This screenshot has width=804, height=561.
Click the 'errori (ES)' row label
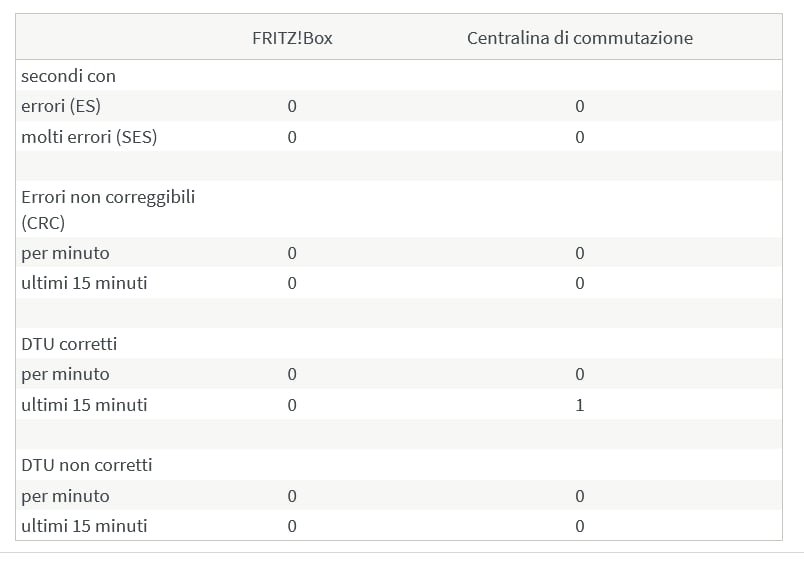pos(61,106)
